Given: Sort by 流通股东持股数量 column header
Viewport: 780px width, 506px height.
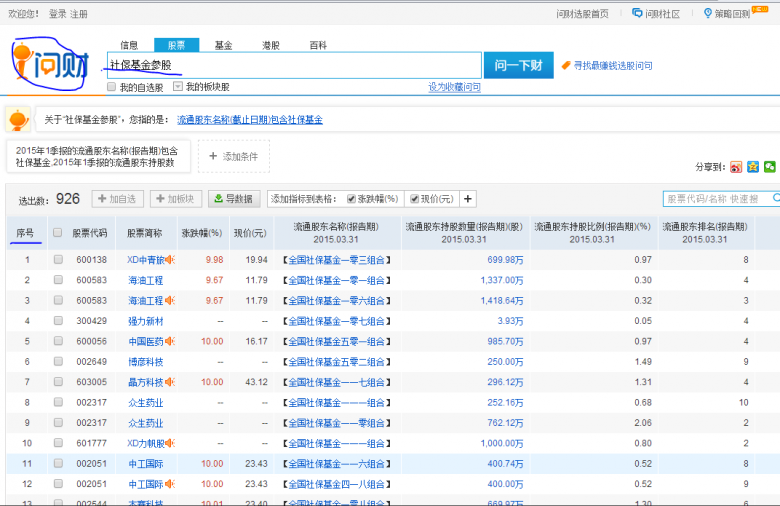Looking at the screenshot, I should pos(464,233).
